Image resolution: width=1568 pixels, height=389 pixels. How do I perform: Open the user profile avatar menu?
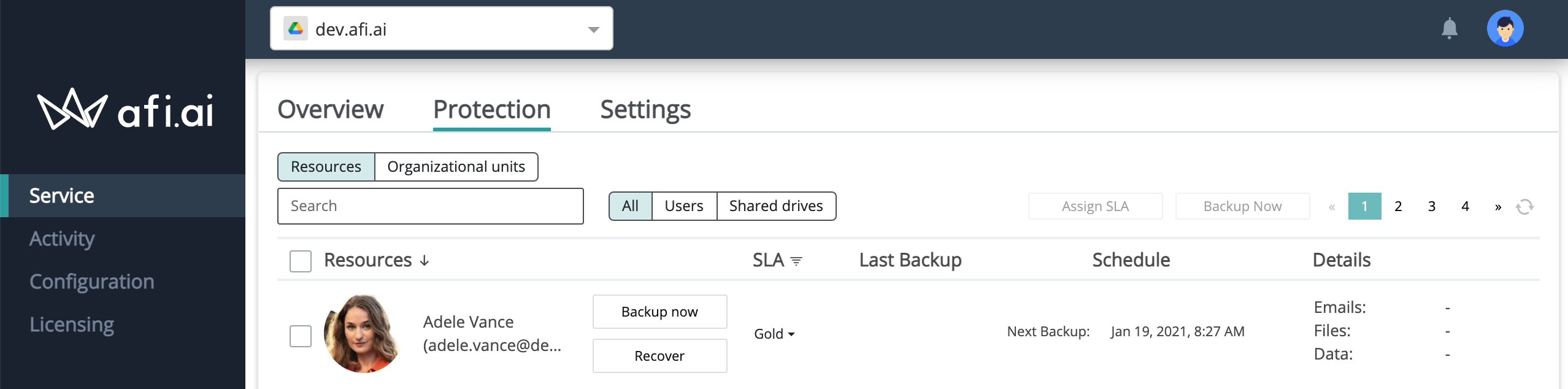(x=1505, y=28)
